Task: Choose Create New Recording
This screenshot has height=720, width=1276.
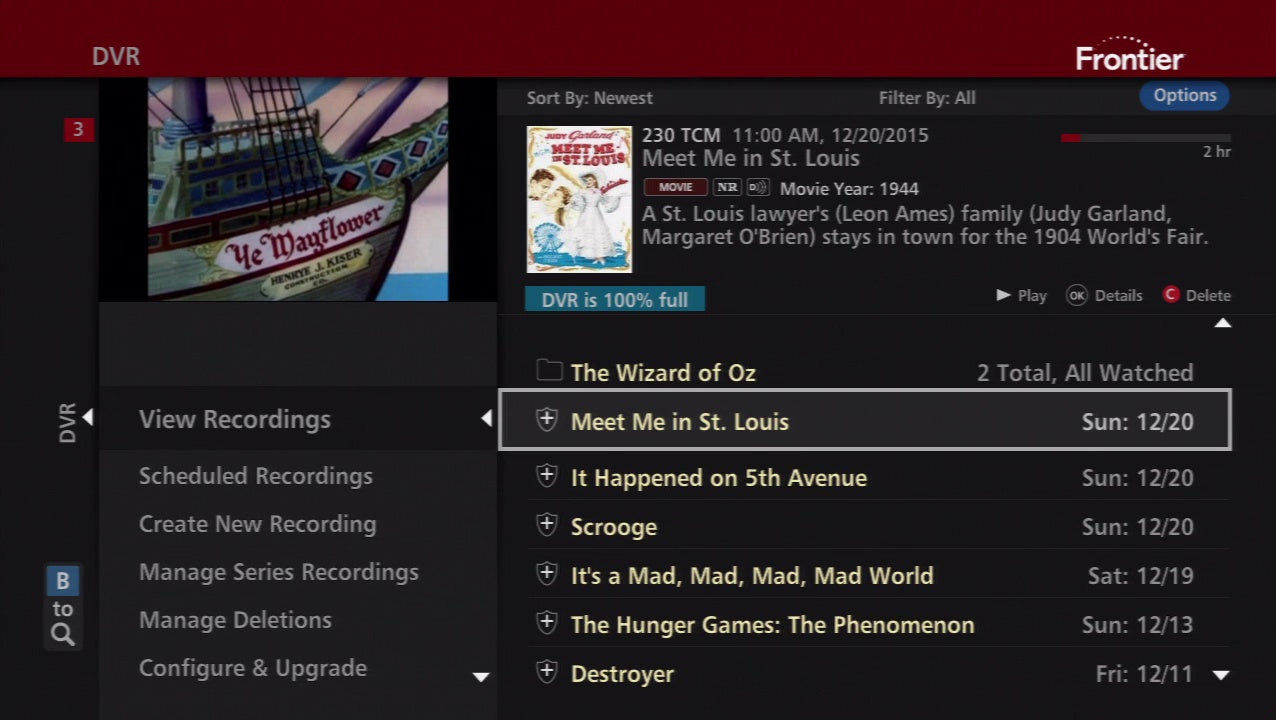Action: pos(257,524)
